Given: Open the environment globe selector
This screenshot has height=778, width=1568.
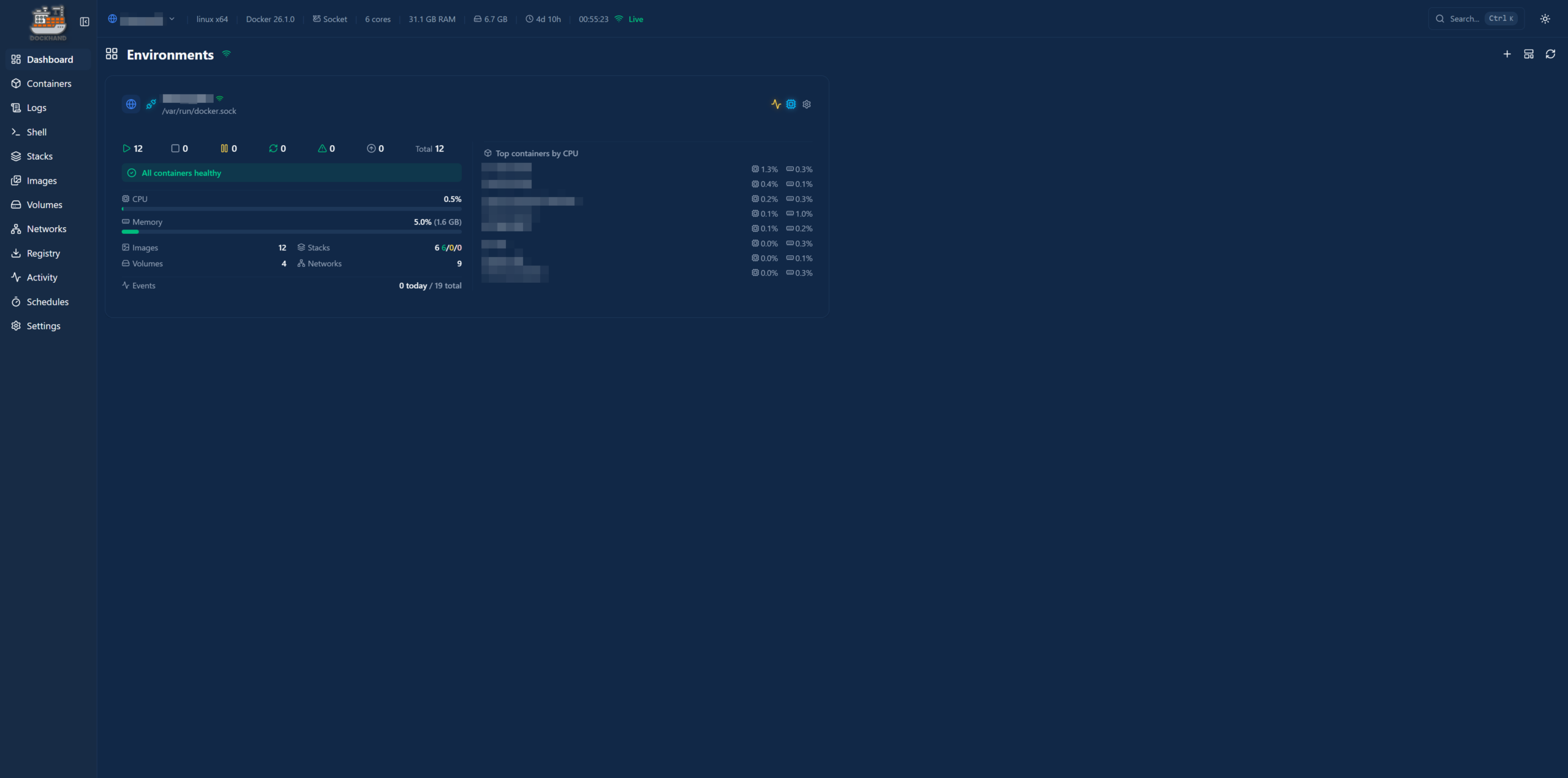Looking at the screenshot, I should point(113,19).
